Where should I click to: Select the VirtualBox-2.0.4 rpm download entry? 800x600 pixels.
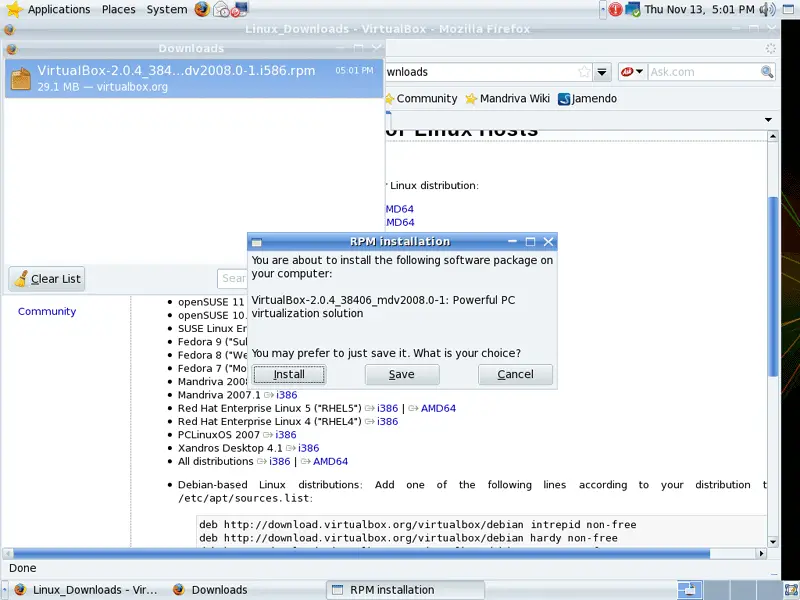point(194,79)
